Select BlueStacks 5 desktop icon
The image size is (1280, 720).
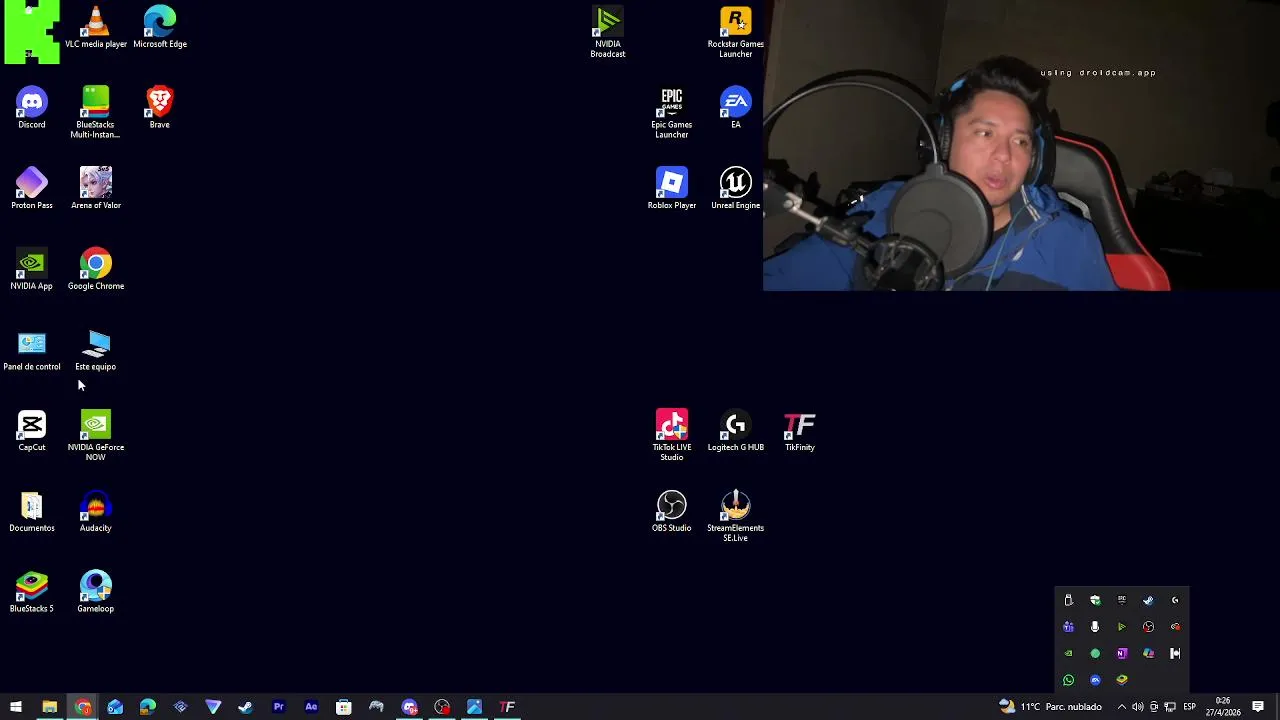[x=32, y=592]
